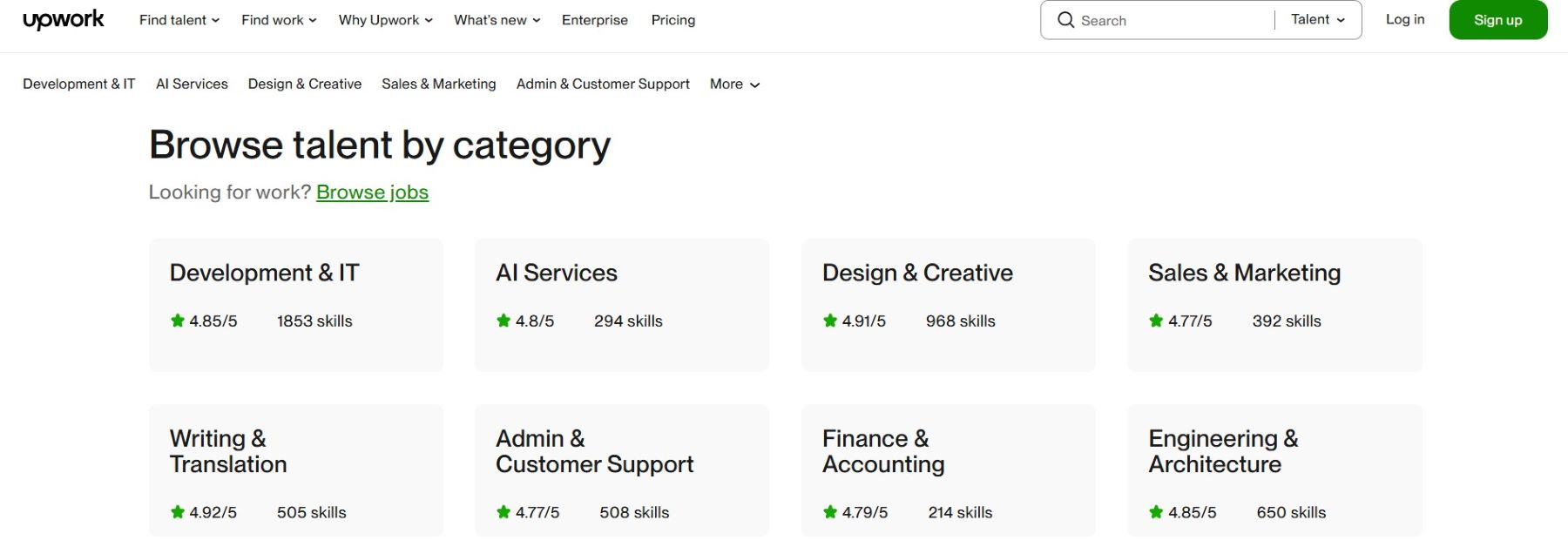This screenshot has height=547, width=1568.
Task: Open the Design & Creative category card
Action: pos(948,305)
